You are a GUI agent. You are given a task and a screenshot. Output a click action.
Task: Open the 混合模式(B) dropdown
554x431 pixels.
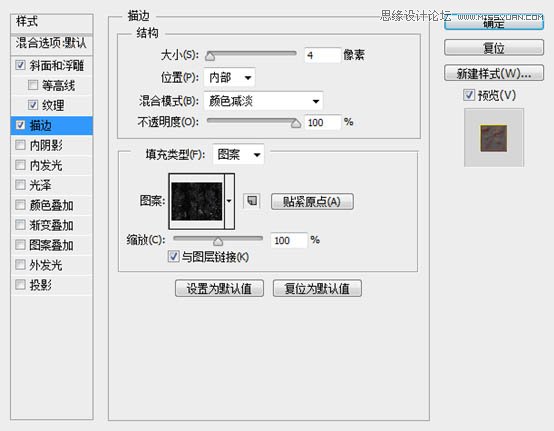click(x=263, y=101)
